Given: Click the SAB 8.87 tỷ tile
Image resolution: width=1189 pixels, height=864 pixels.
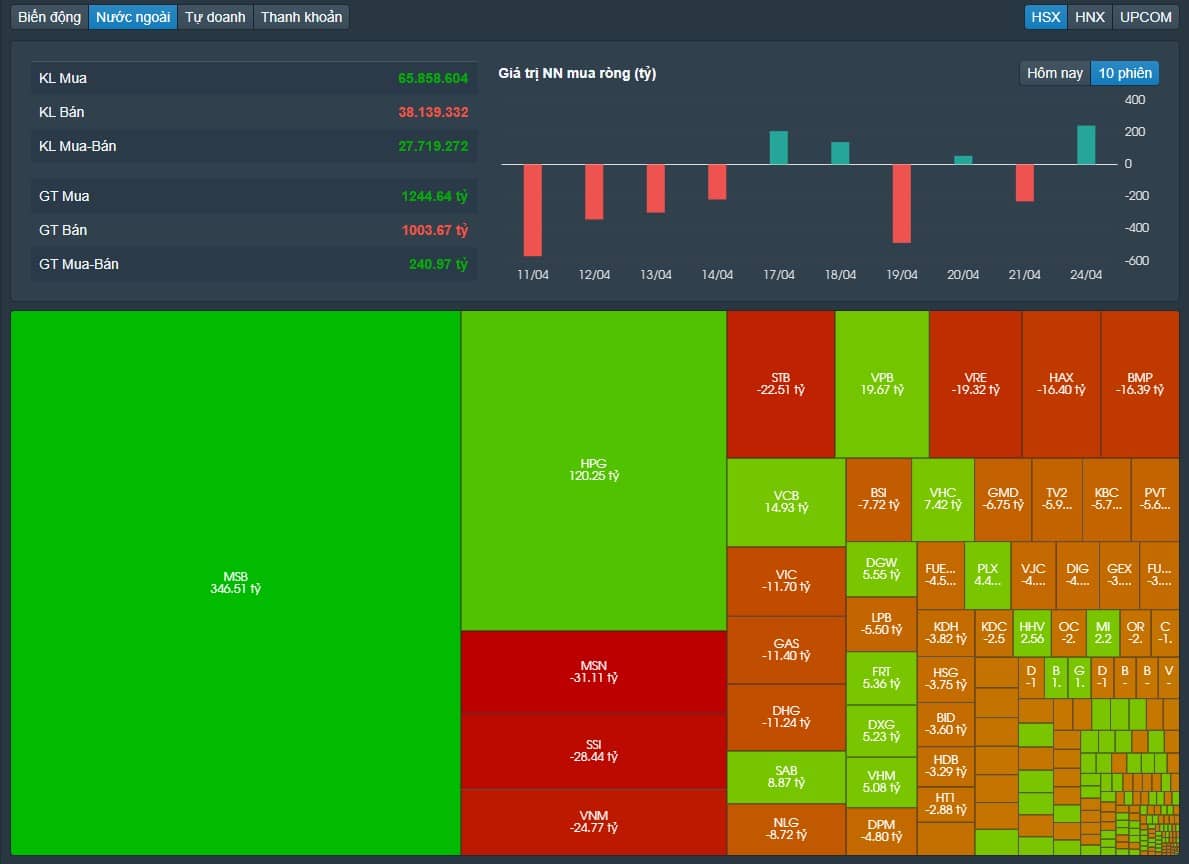Looking at the screenshot, I should point(786,778).
